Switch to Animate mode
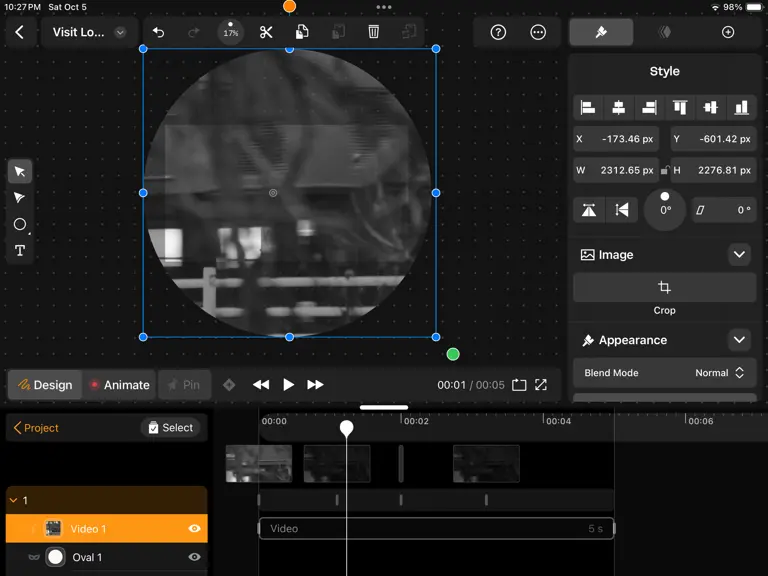Viewport: 768px width, 576px height. 119,385
